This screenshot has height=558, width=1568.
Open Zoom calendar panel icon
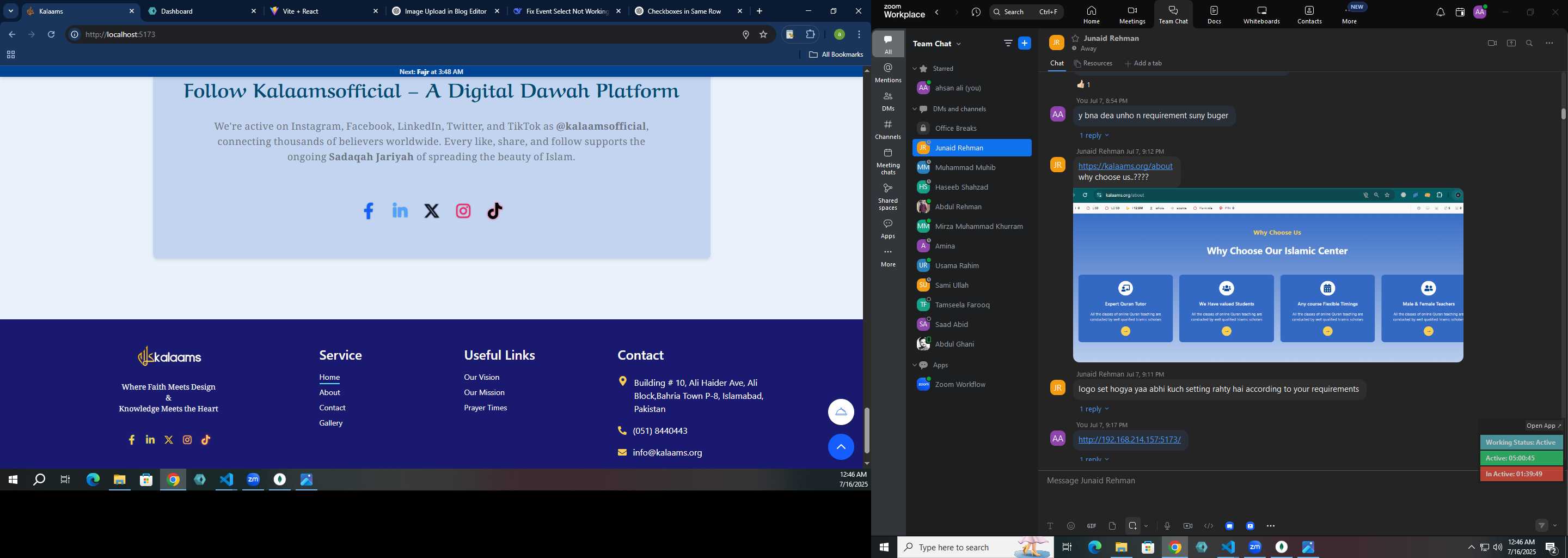1460,12
